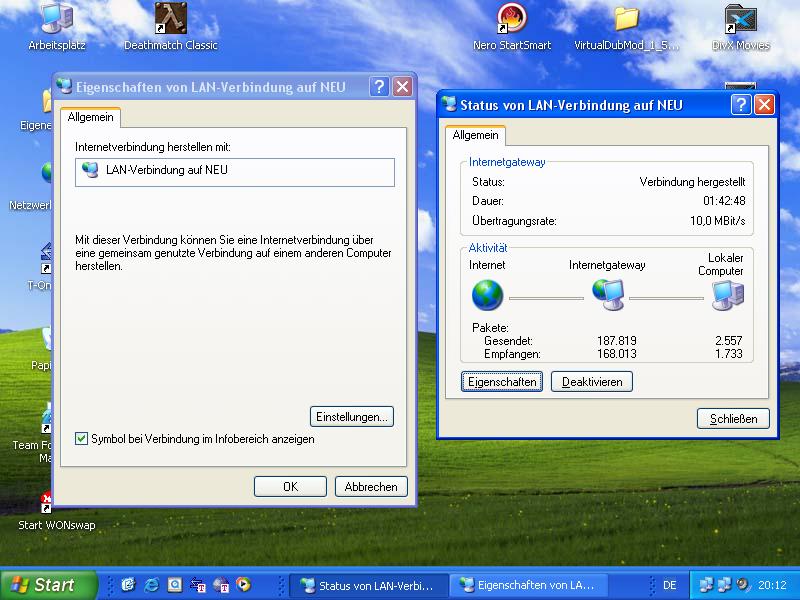800x600 pixels.
Task: Click the Eigenschaften button in Status window
Action: [x=502, y=382]
